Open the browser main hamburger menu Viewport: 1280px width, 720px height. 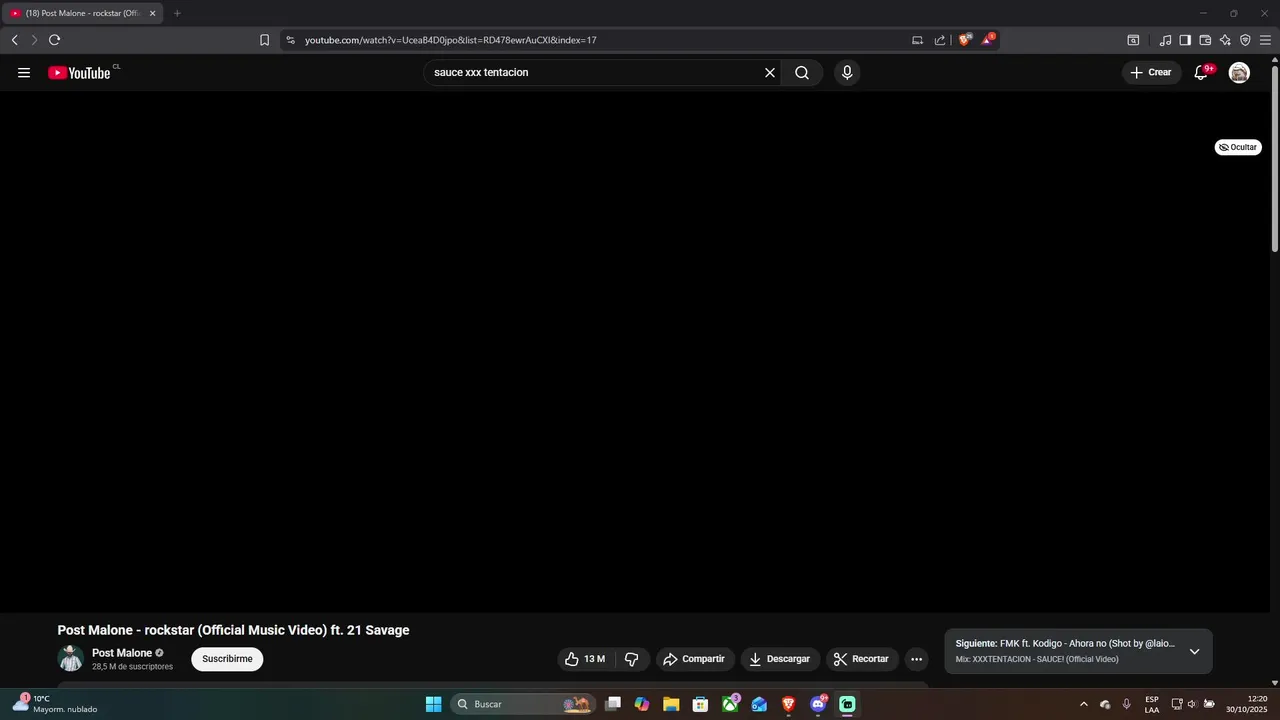click(1265, 40)
